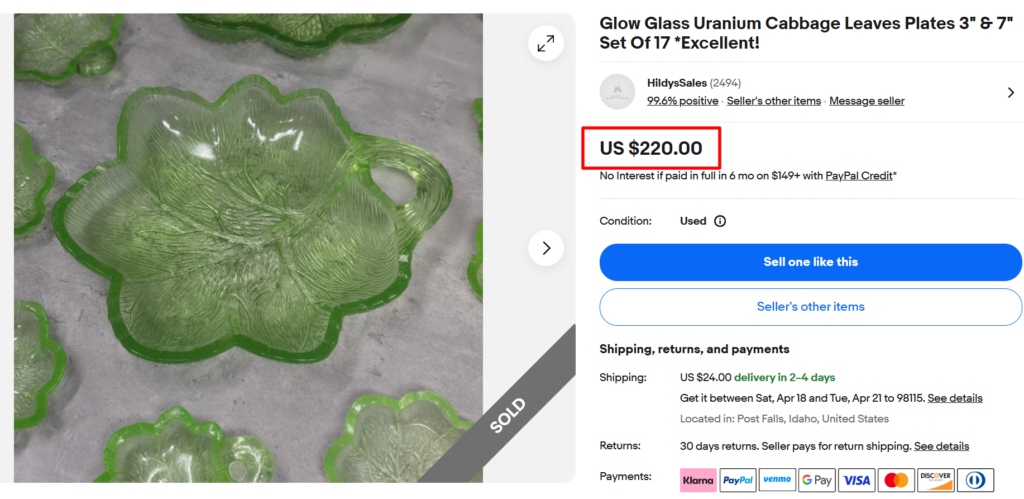Image resolution: width=1024 pixels, height=499 pixels.
Task: Open the PayPal Credit link
Action: [x=859, y=176]
